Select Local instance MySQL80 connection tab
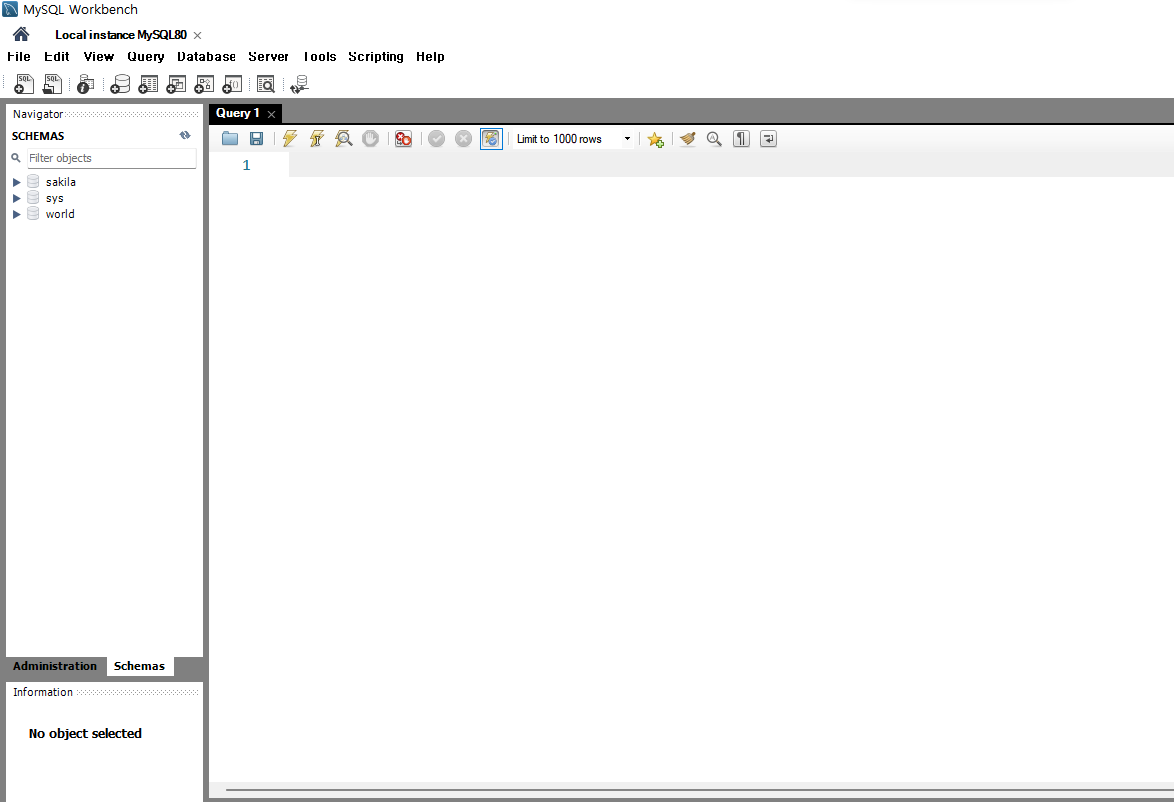 121,34
